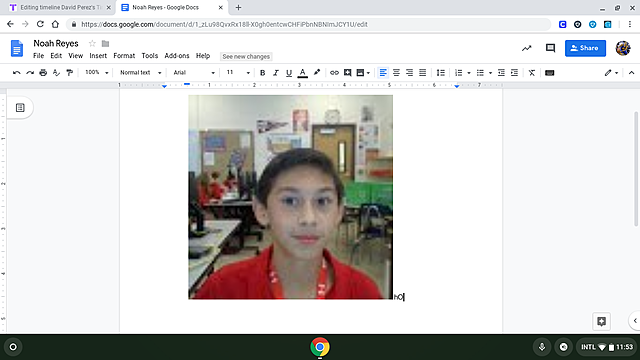Click the Insert link icon

(334, 73)
